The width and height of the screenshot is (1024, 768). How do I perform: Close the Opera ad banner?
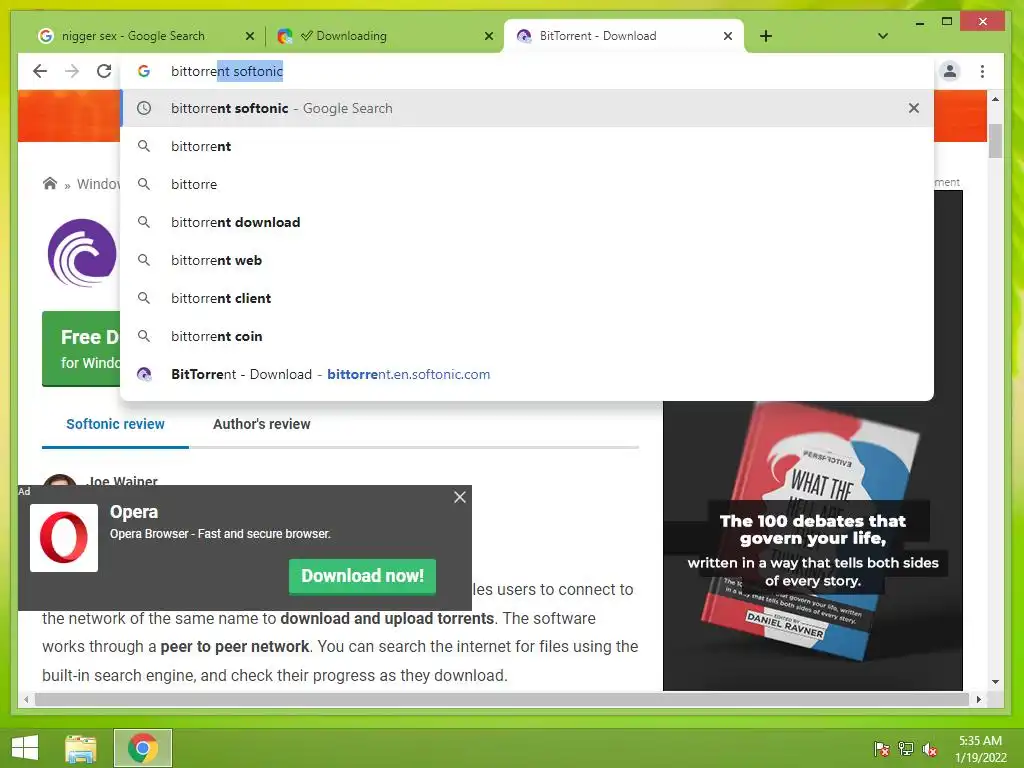coord(460,498)
